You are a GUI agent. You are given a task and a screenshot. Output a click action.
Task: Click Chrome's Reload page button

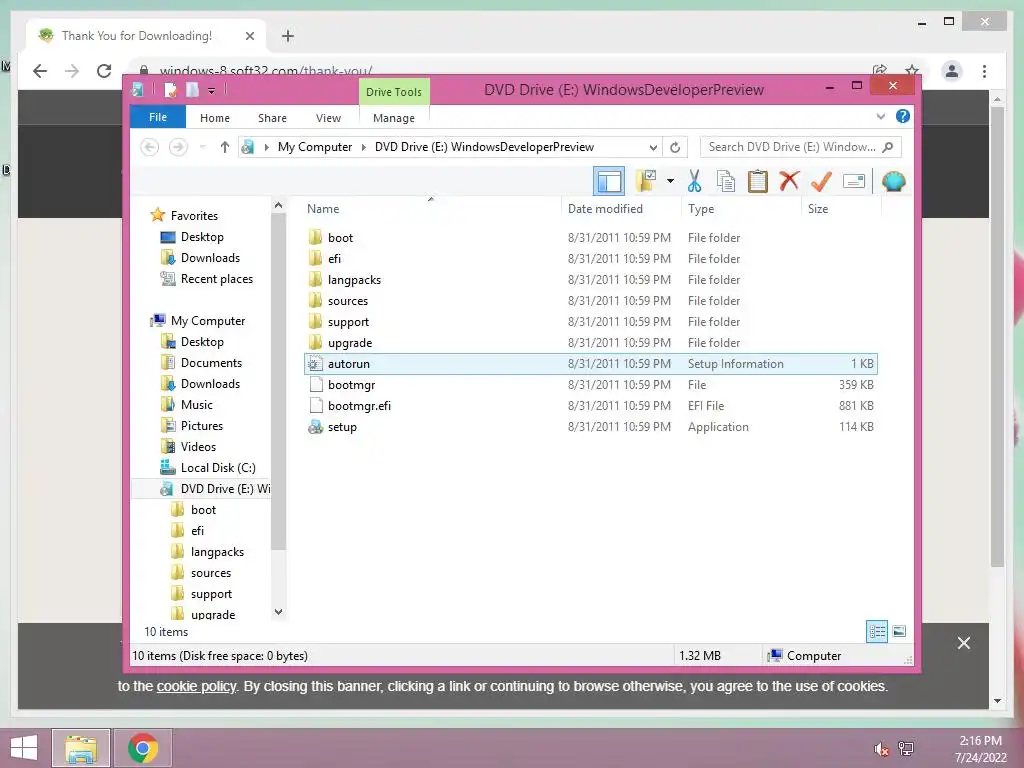(x=104, y=71)
